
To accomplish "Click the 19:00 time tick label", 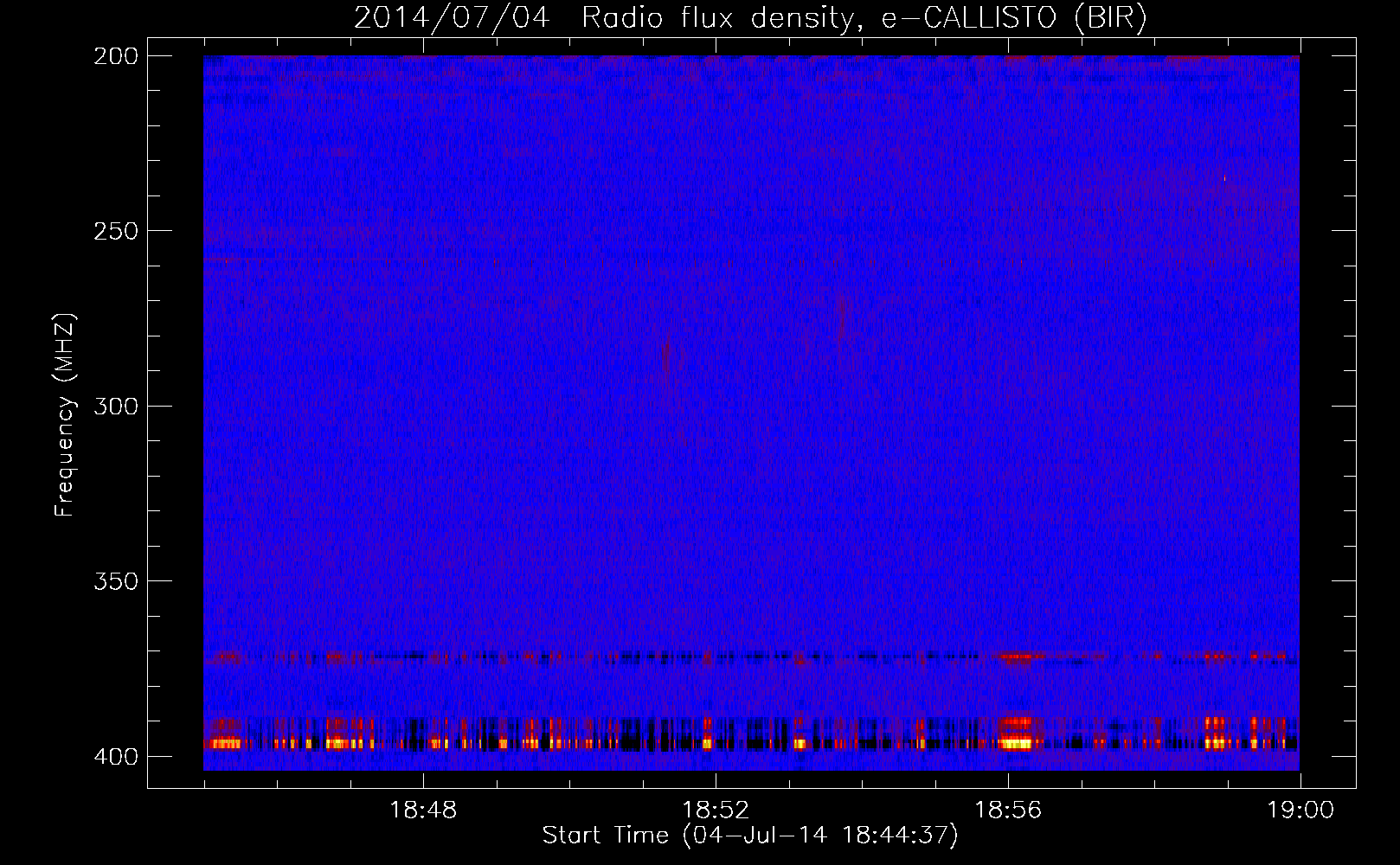I will coord(1300,811).
